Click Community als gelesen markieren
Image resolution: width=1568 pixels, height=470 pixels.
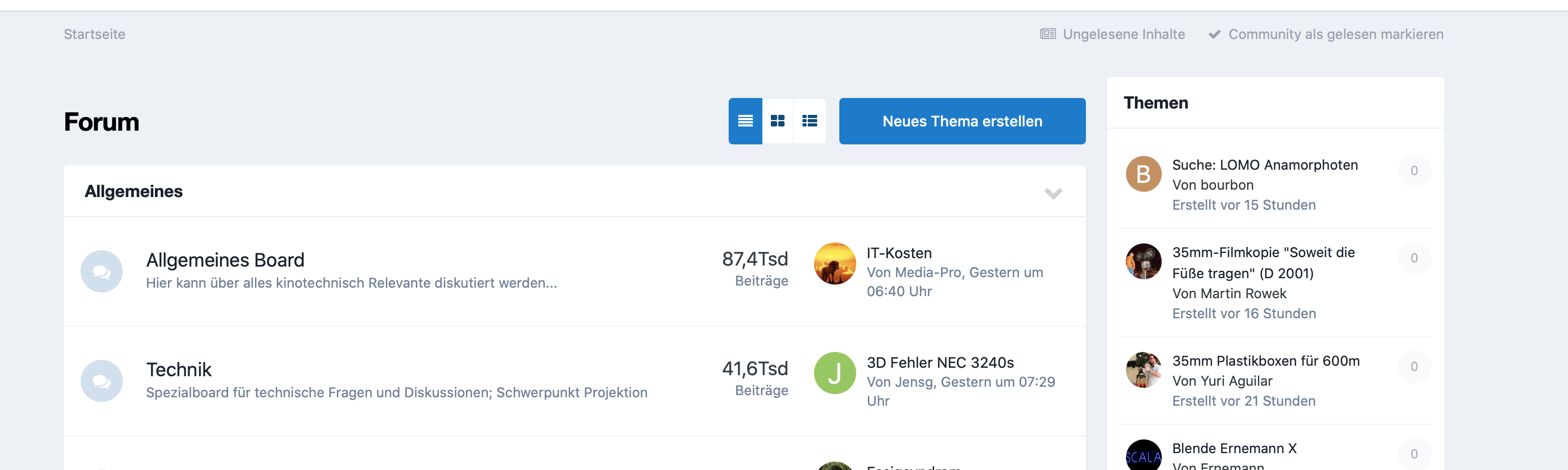tap(1335, 34)
